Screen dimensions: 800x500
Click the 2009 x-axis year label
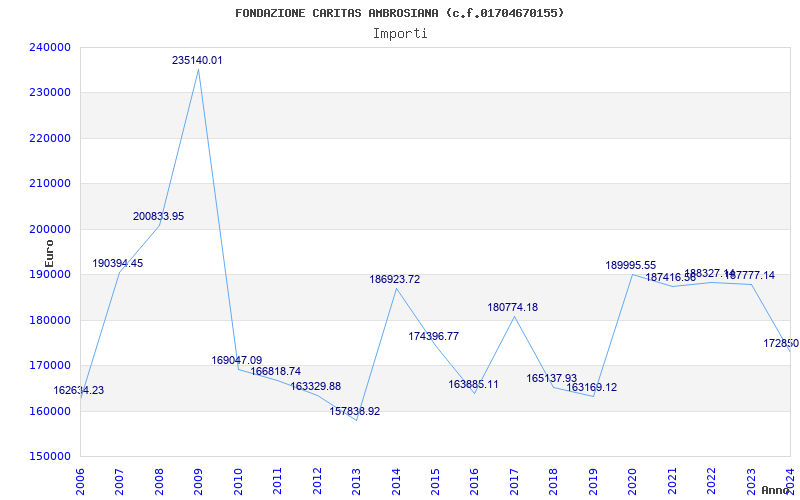click(198, 481)
